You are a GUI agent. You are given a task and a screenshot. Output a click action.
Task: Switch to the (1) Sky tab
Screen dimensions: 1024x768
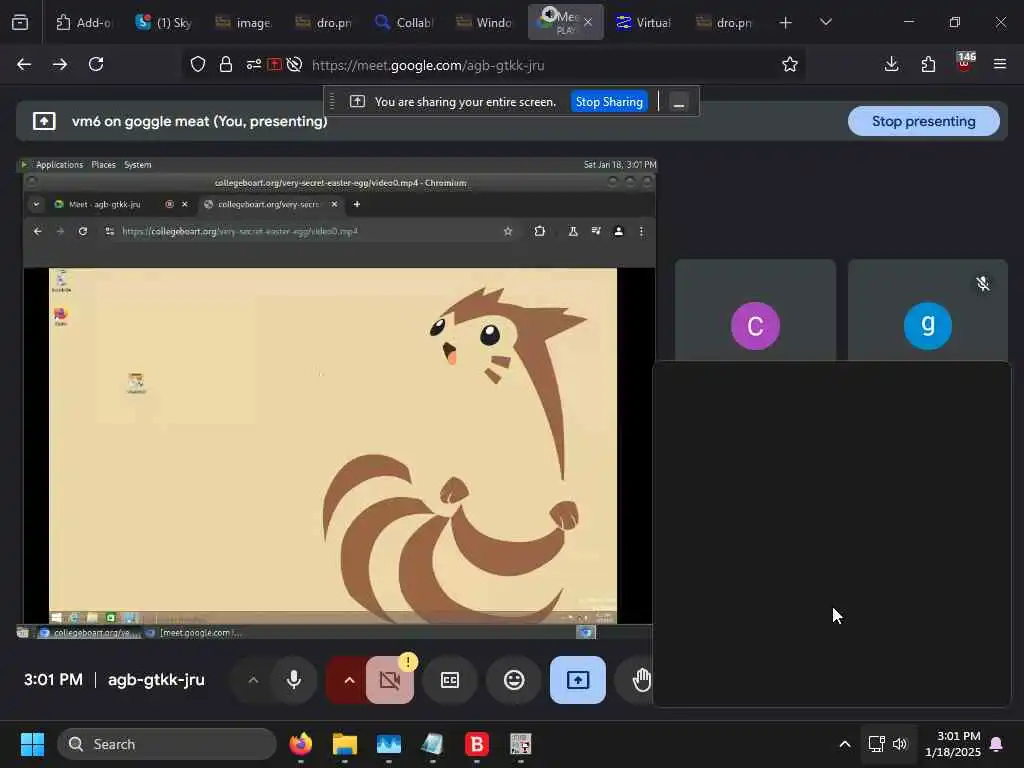(163, 22)
